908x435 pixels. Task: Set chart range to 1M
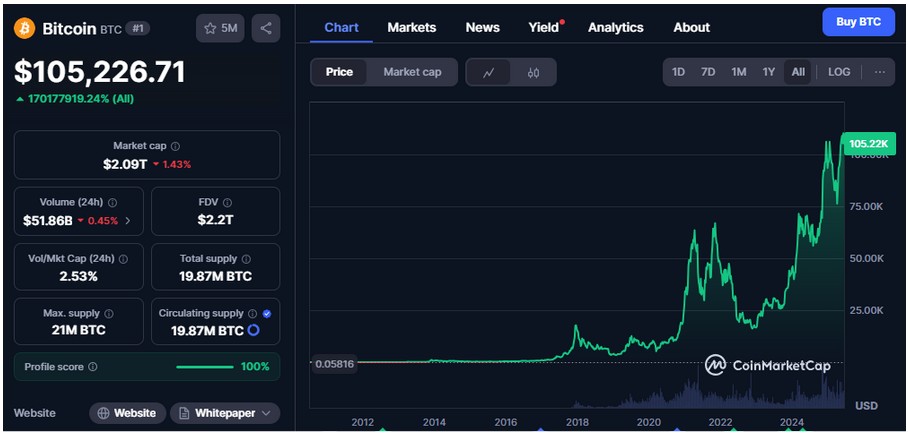738,72
